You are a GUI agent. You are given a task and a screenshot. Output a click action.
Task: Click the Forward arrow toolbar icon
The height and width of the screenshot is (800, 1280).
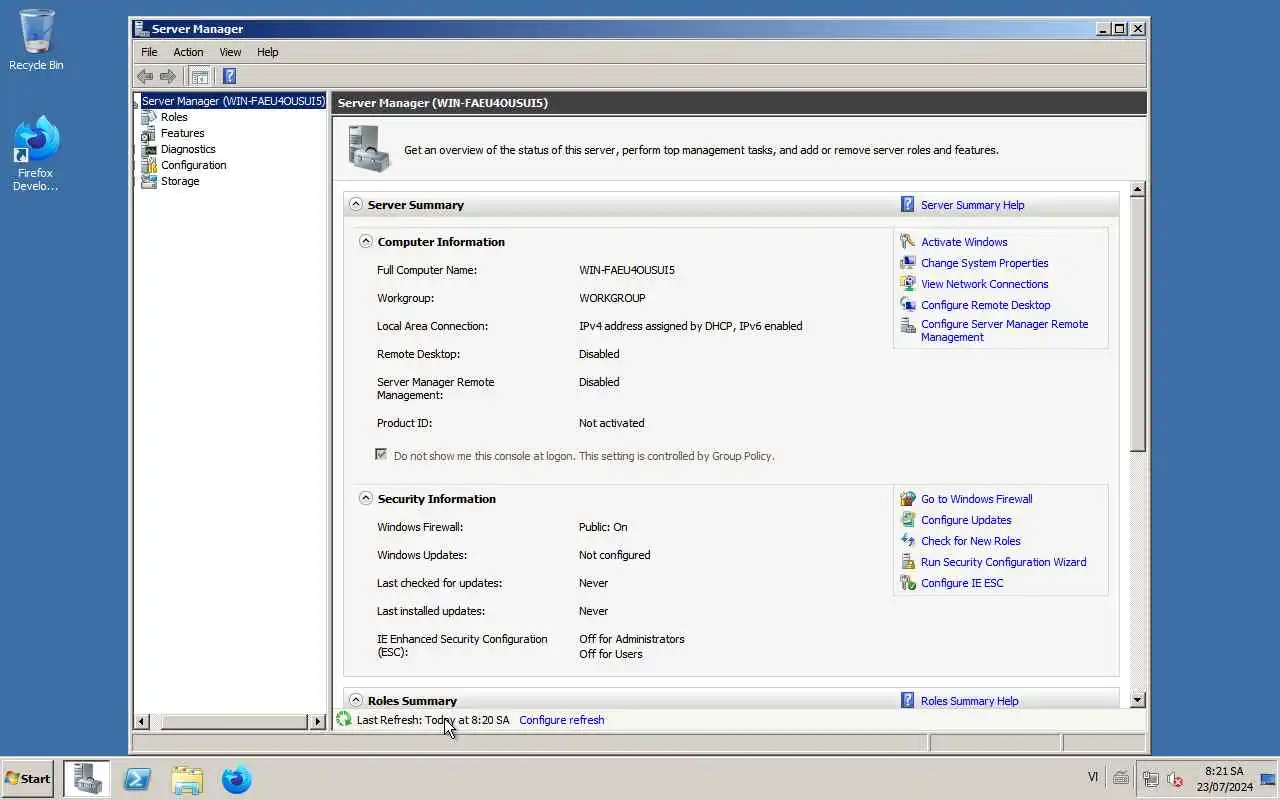[168, 76]
